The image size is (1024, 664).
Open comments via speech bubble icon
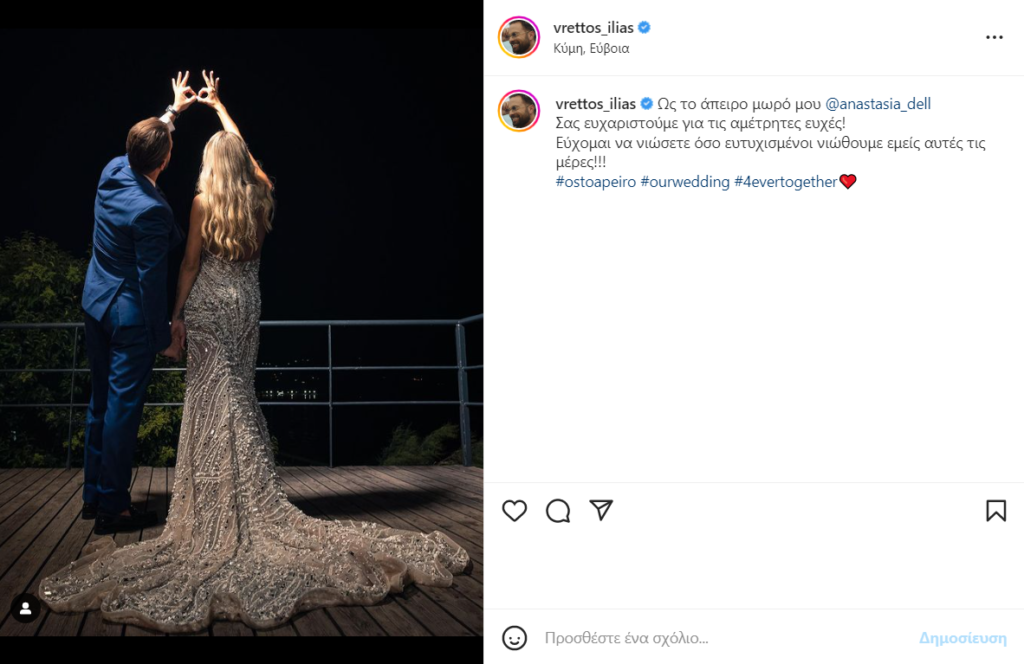pos(558,511)
